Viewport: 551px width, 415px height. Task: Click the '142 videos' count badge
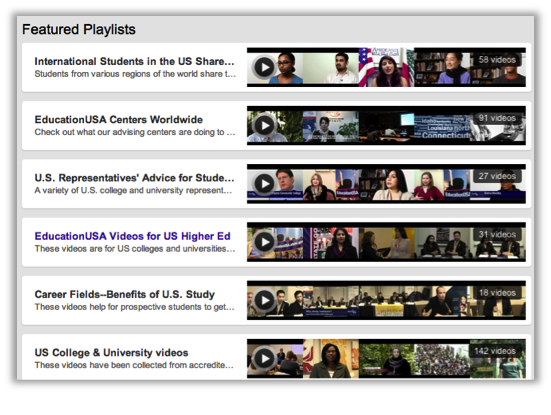click(495, 351)
